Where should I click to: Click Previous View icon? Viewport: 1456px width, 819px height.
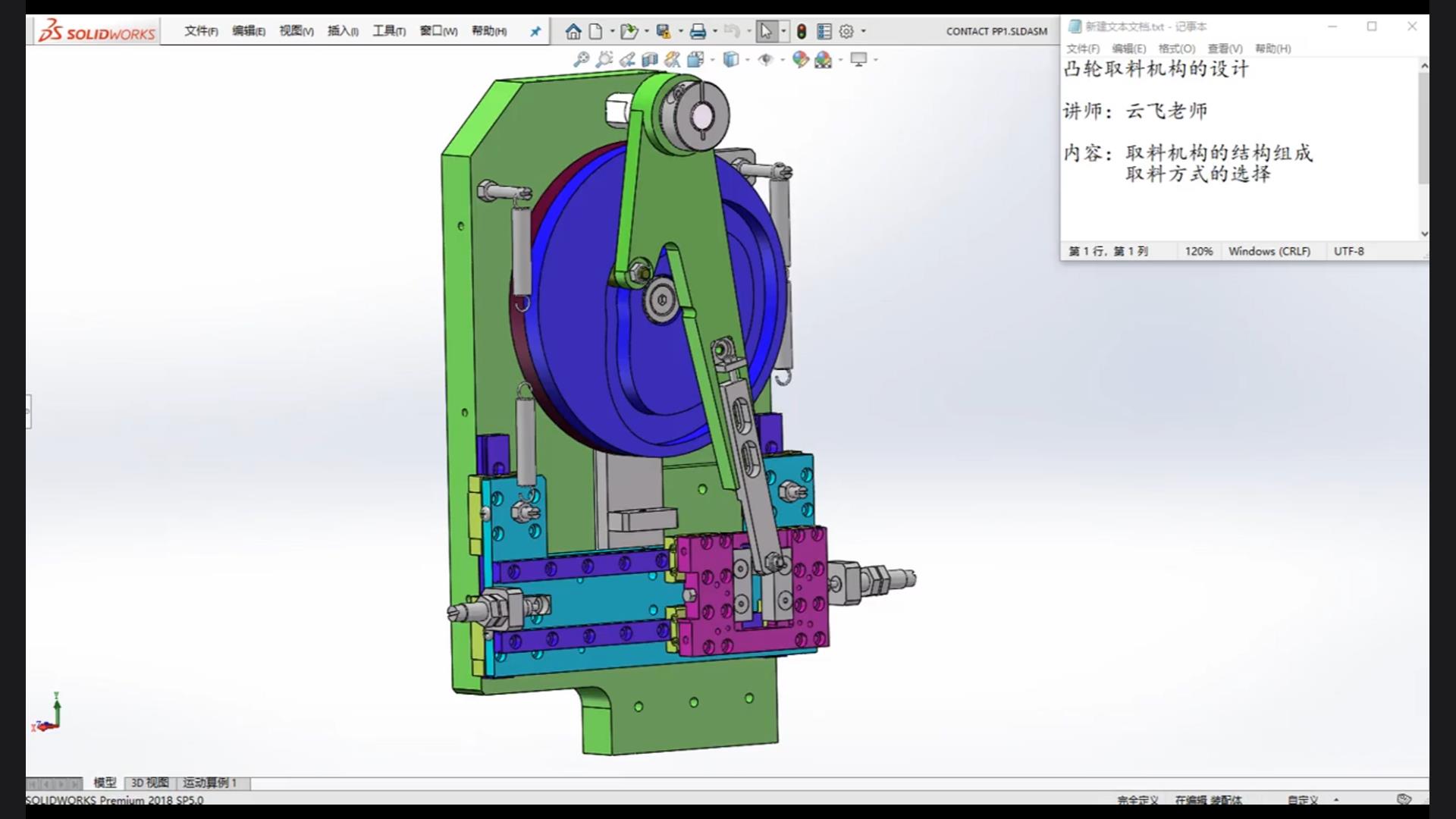click(627, 59)
